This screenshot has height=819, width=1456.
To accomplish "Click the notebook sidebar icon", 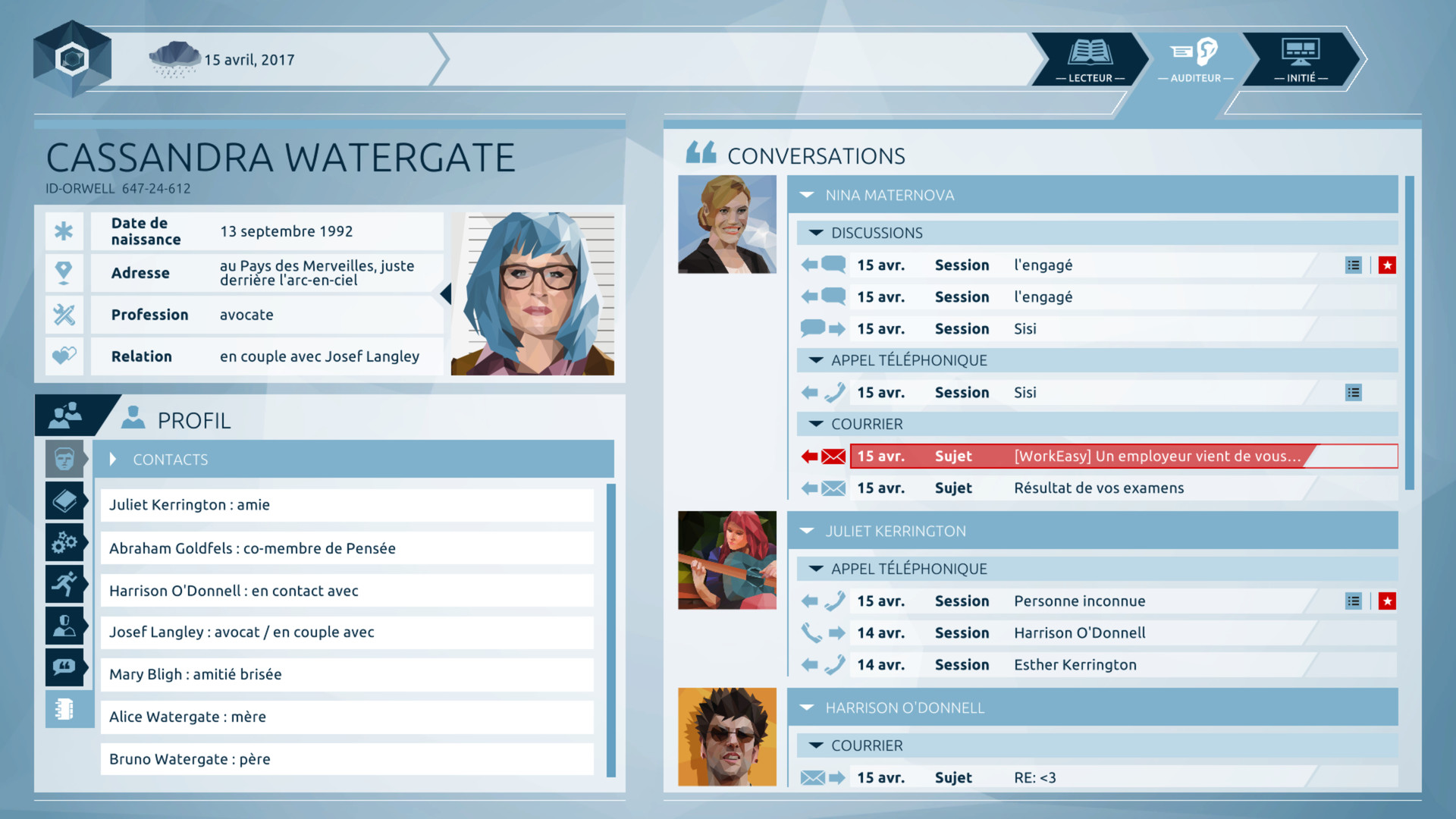I will pyautogui.click(x=64, y=709).
